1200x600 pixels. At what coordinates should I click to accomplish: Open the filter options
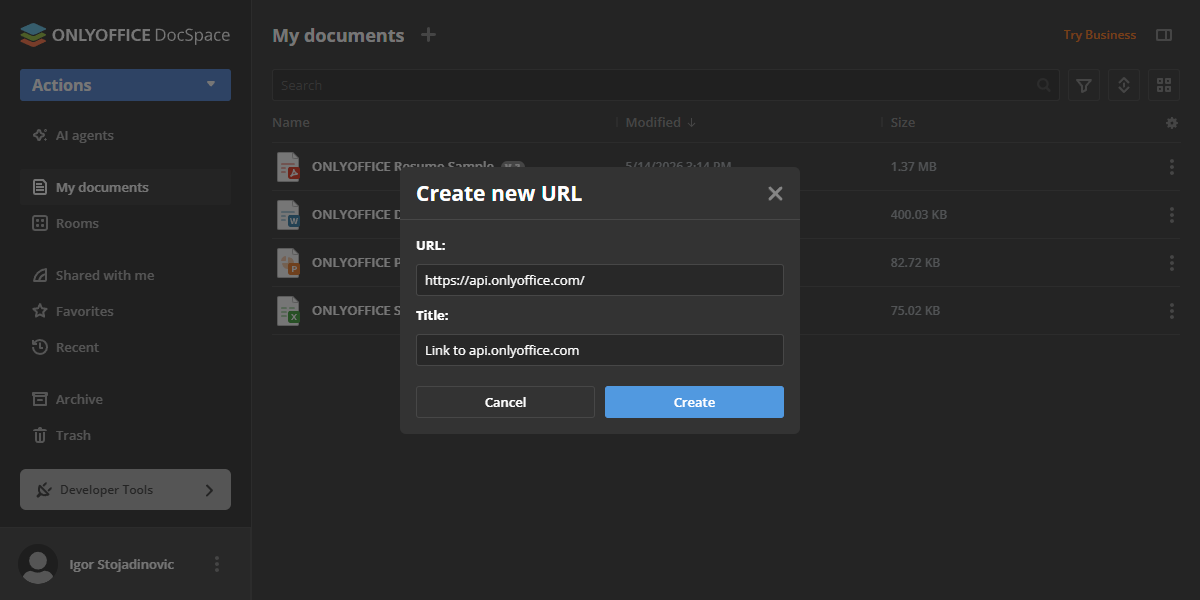[1084, 85]
